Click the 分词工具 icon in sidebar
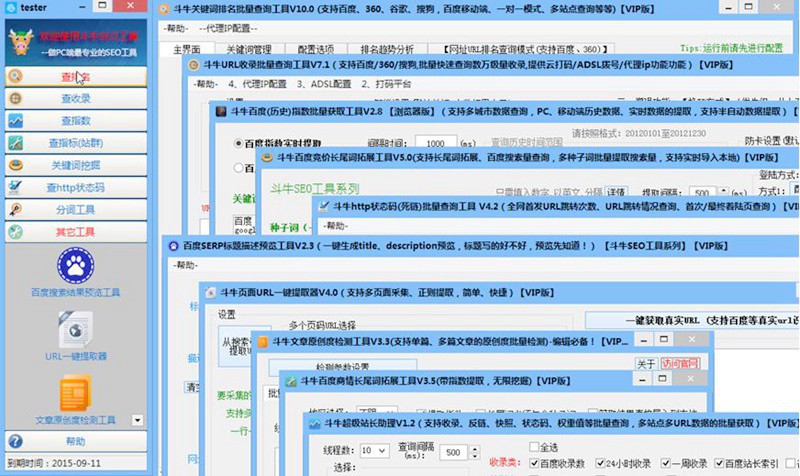This screenshot has height=476, width=800. (17, 210)
